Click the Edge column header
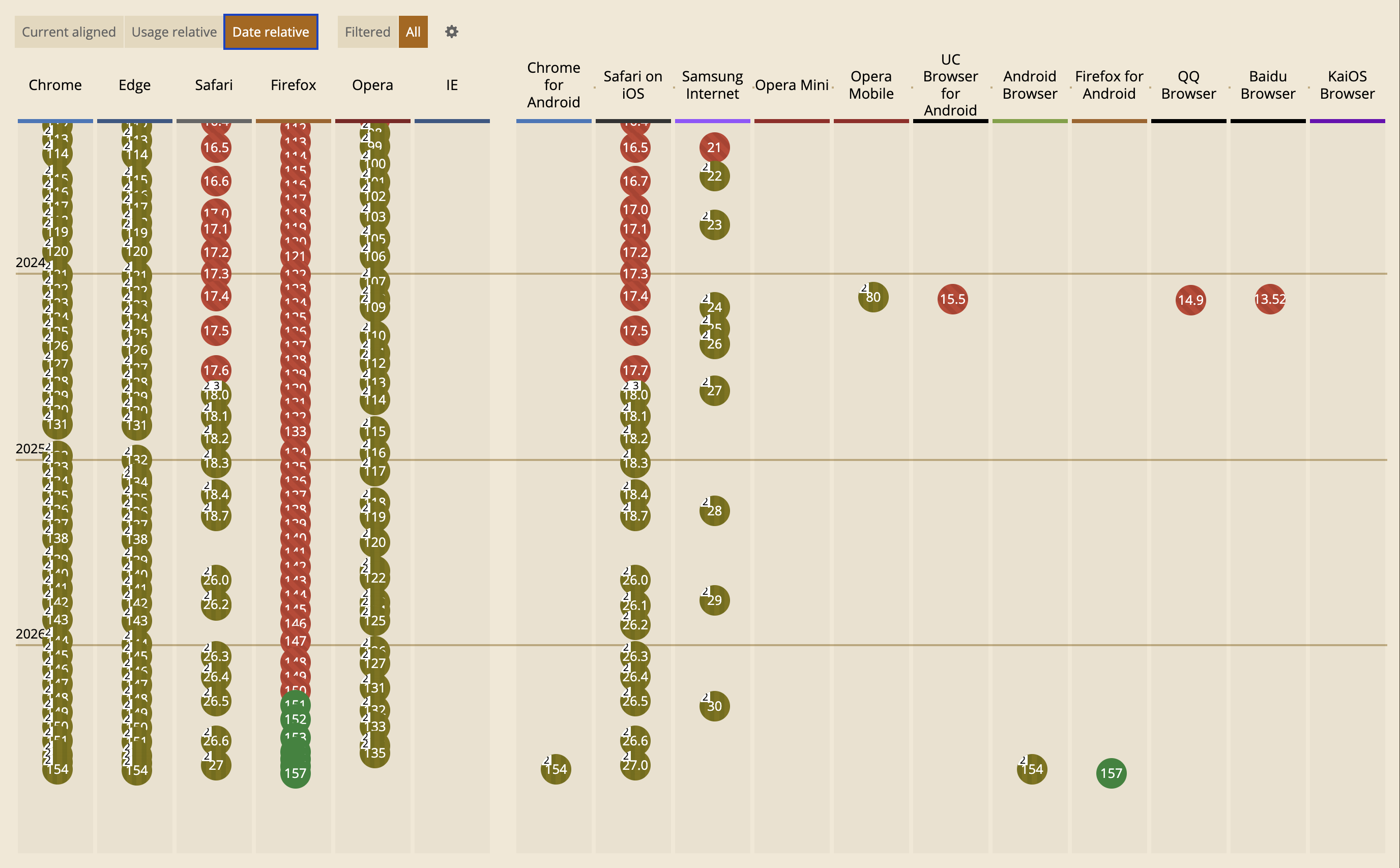Screen dimensions: 1400x868 point(135,85)
